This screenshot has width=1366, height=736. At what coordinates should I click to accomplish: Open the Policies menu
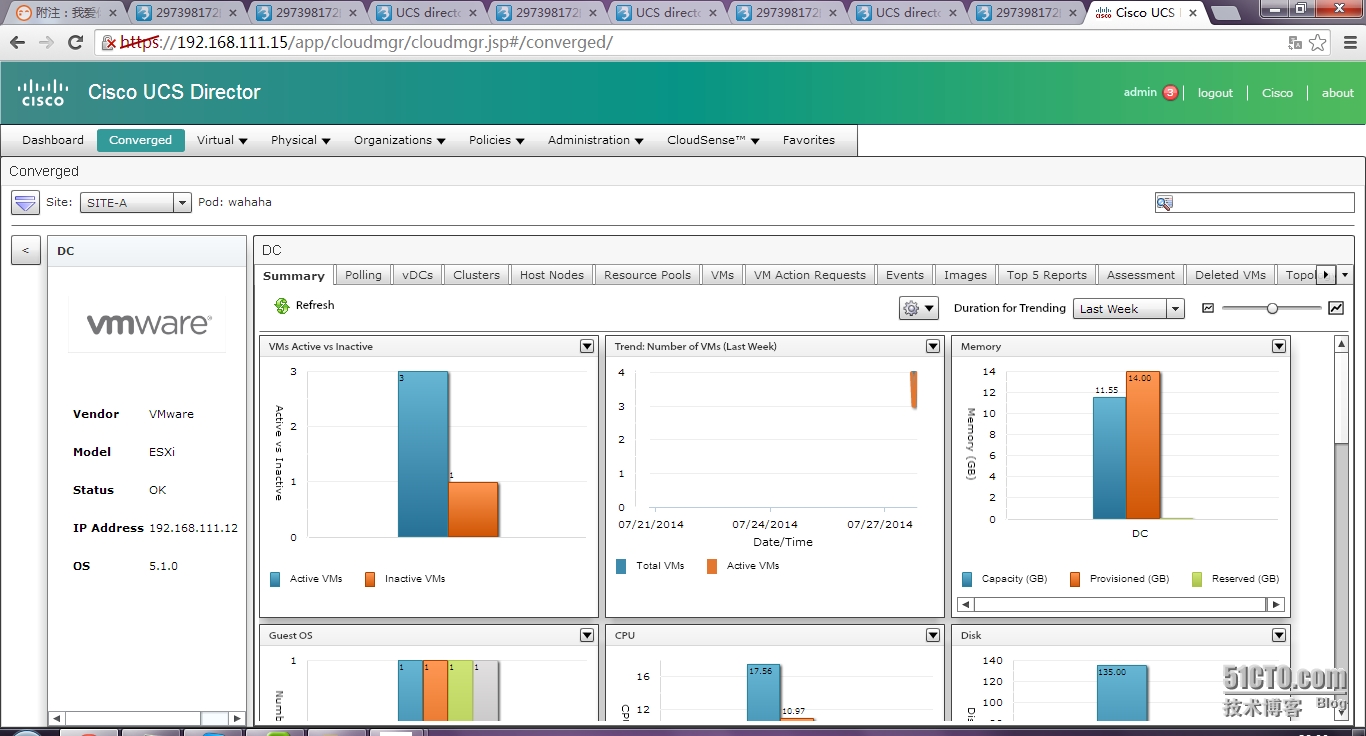tap(497, 140)
